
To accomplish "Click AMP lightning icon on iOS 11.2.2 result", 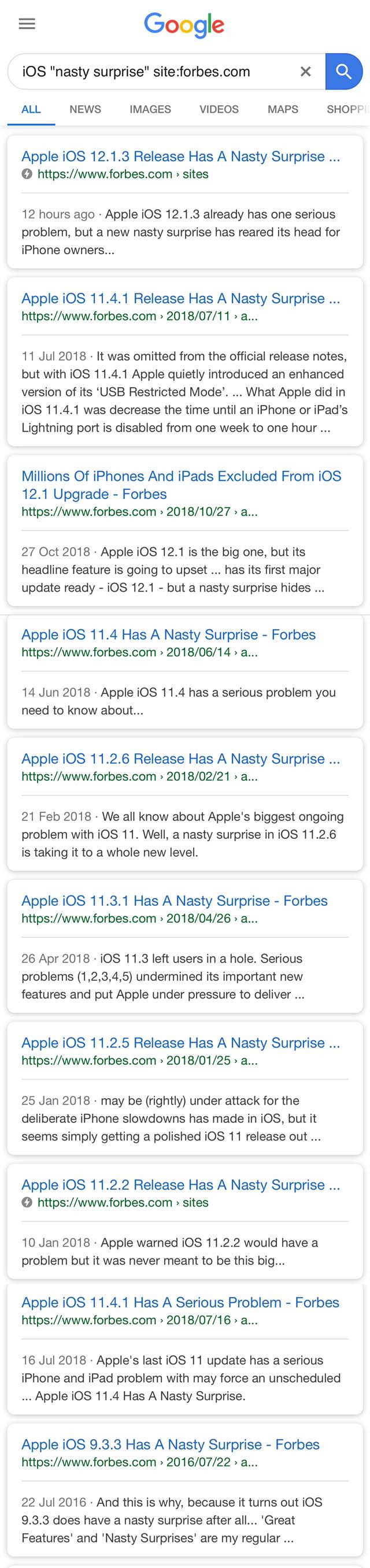I will (27, 1202).
